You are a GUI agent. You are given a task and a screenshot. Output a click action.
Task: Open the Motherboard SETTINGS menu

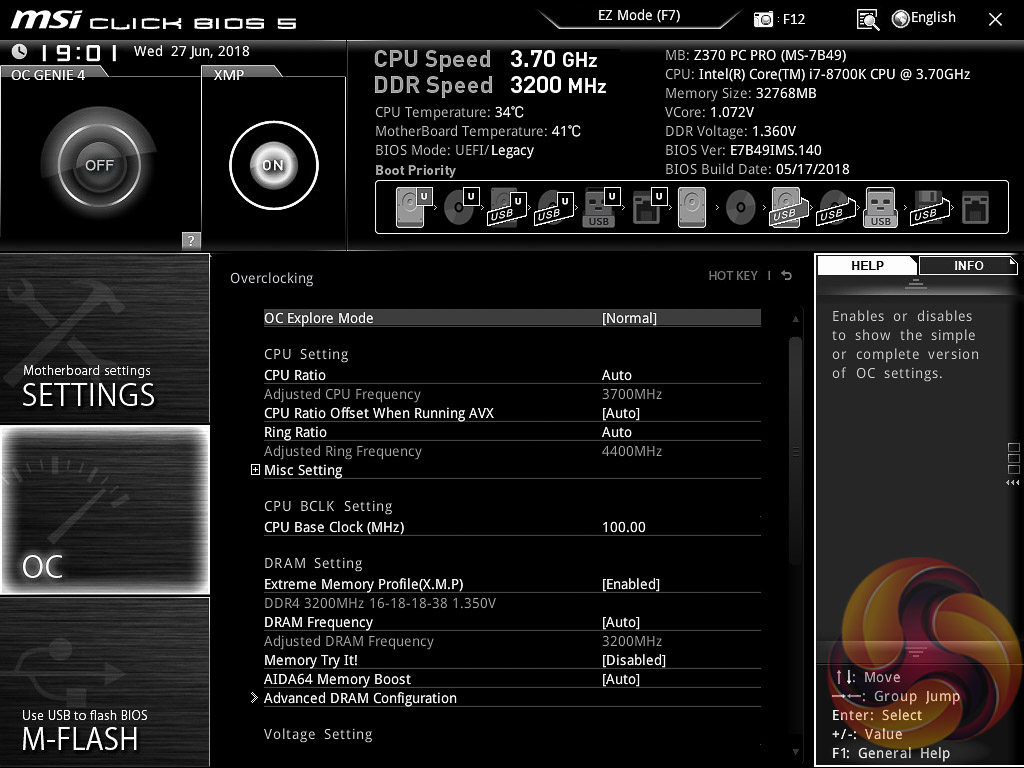click(104, 339)
